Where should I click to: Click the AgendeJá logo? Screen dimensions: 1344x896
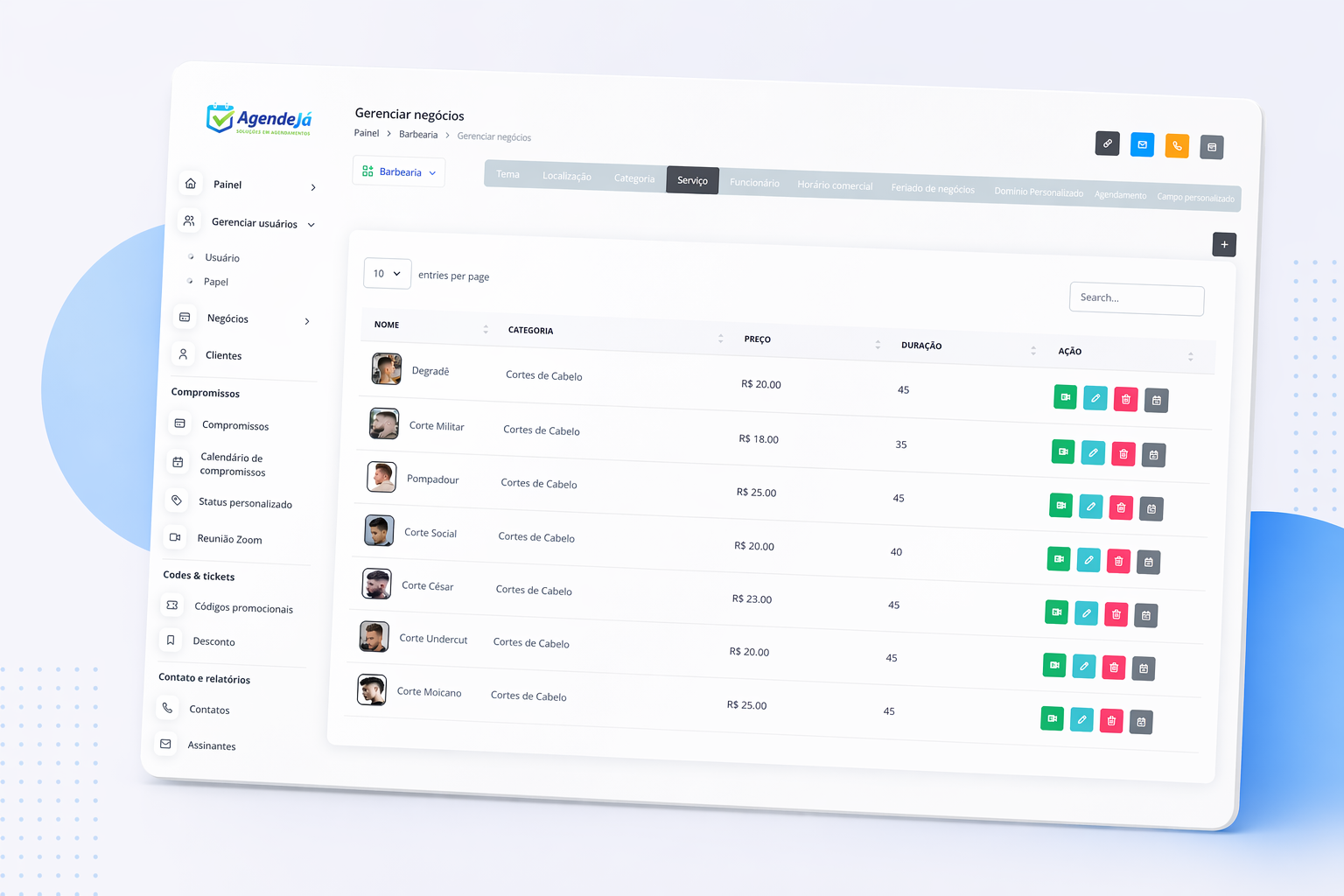pyautogui.click(x=259, y=118)
